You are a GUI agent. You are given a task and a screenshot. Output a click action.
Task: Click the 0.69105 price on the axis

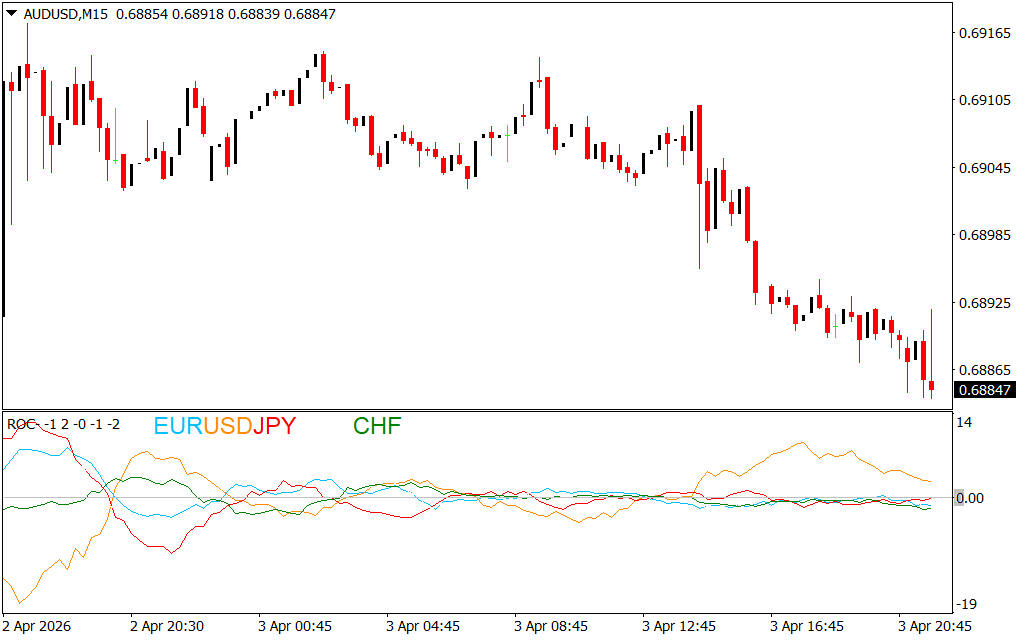pos(984,101)
